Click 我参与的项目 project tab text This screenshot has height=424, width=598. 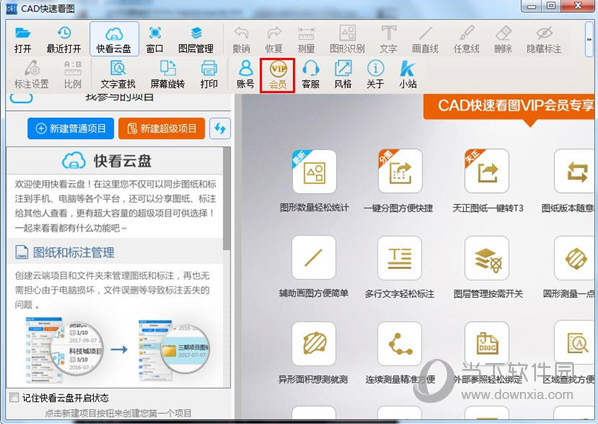pos(120,98)
